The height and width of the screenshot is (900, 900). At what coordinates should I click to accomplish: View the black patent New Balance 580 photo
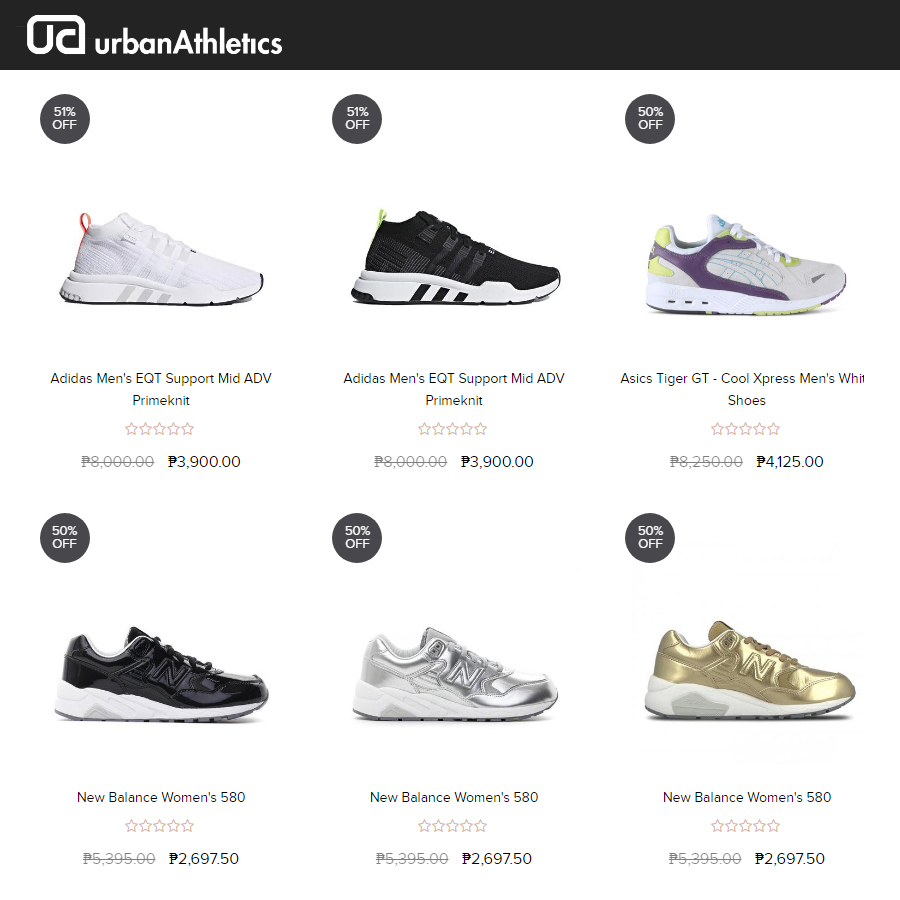pos(161,673)
